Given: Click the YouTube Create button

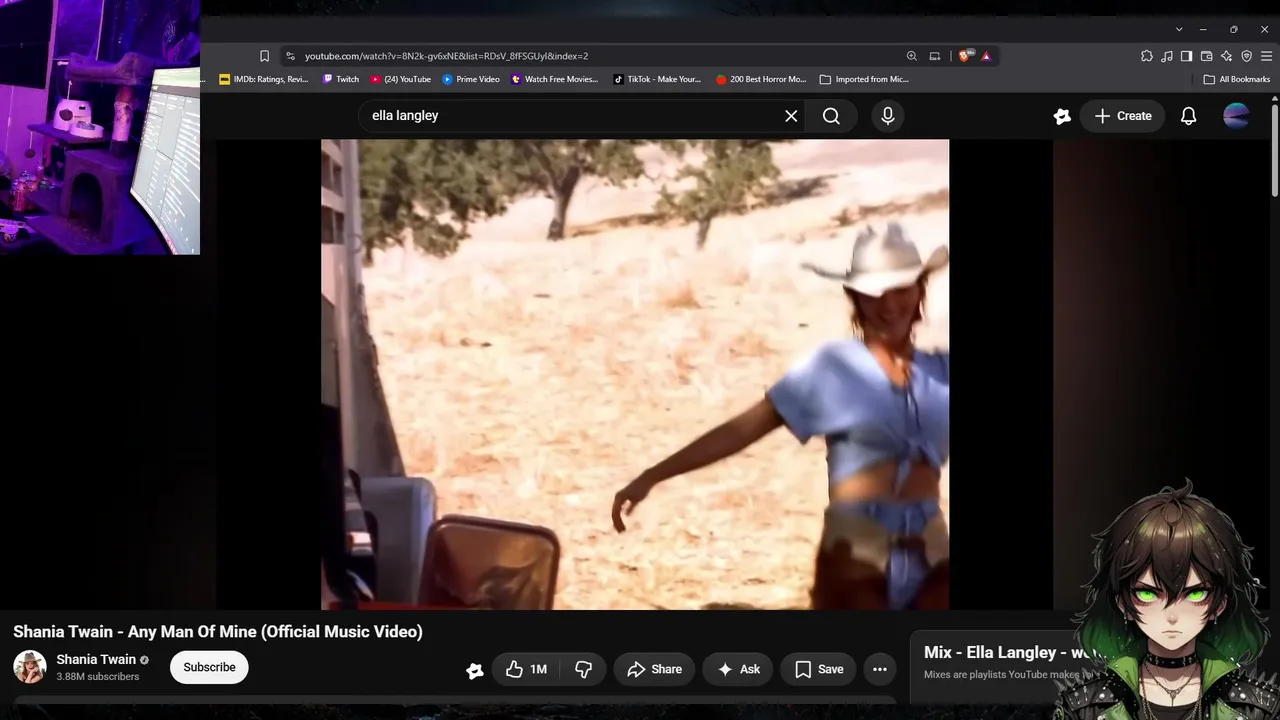Looking at the screenshot, I should click(x=1123, y=116).
